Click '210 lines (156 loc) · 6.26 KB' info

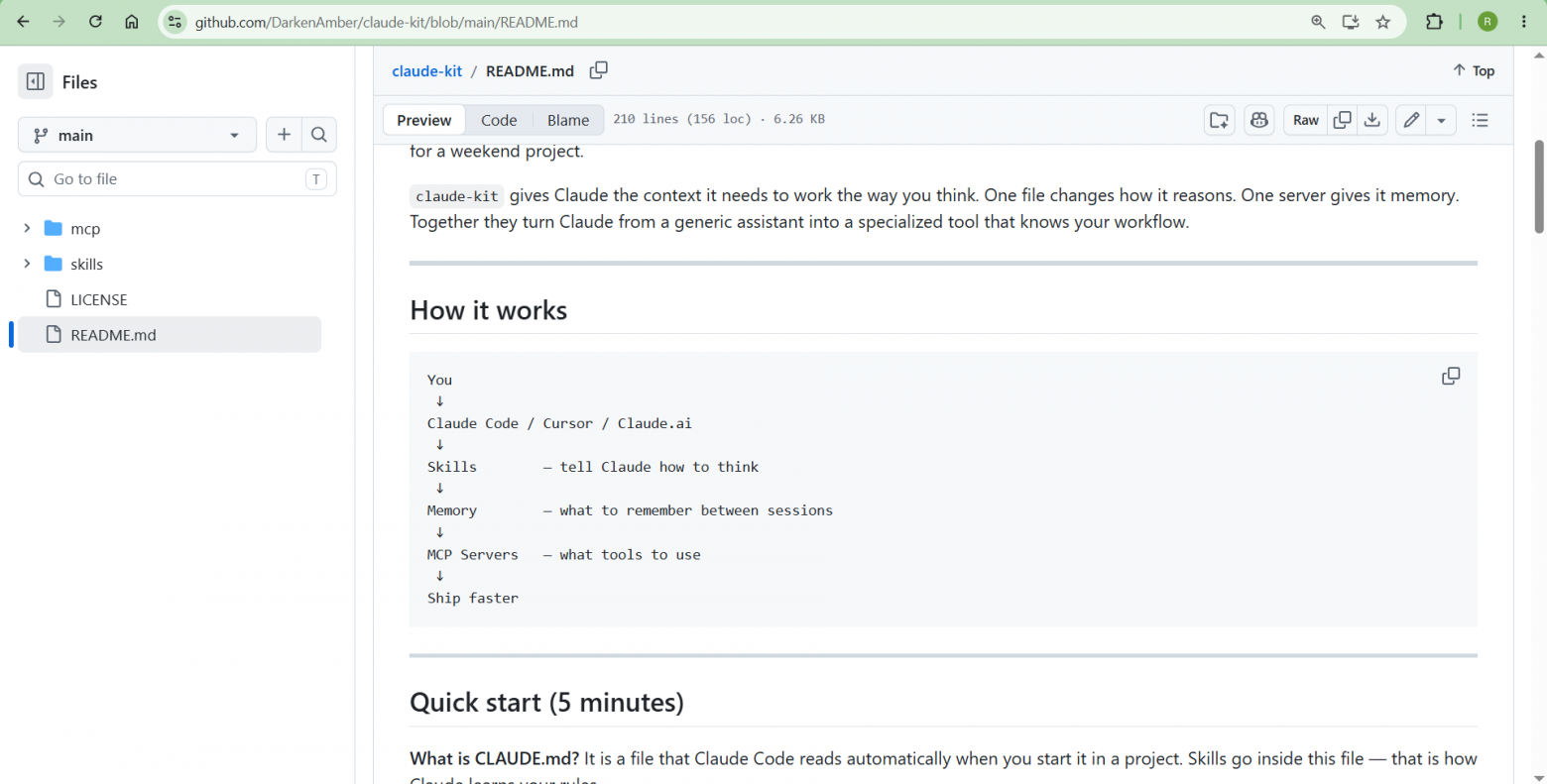(719, 119)
